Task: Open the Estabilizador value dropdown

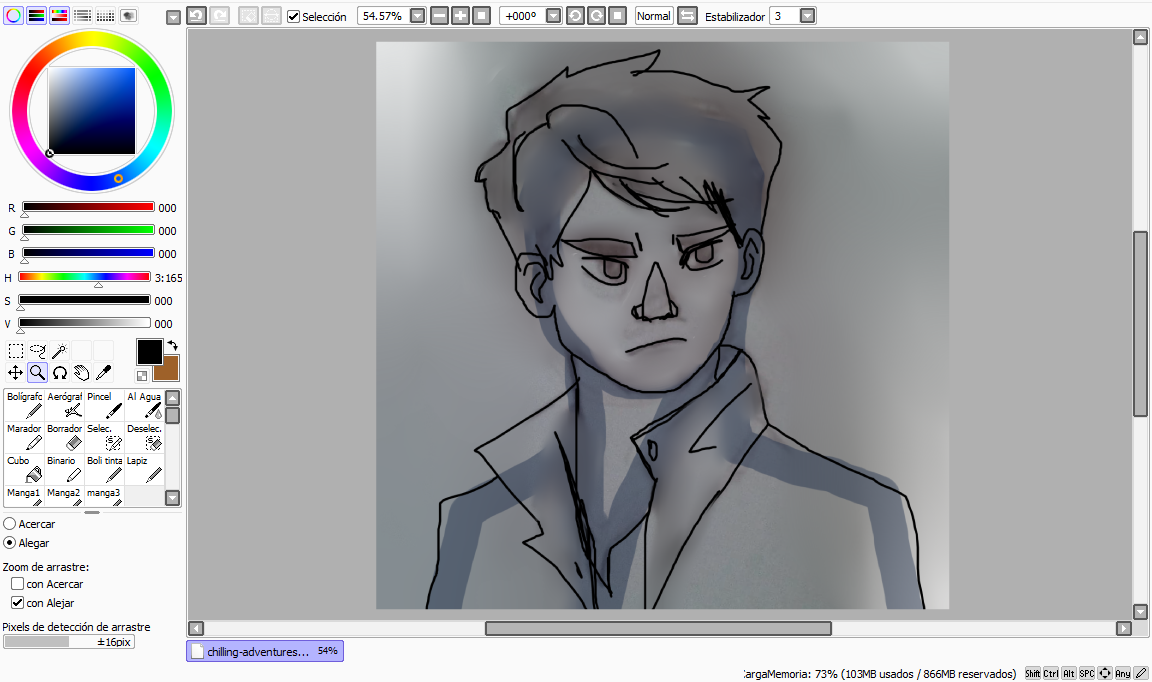Action: pyautogui.click(x=807, y=15)
